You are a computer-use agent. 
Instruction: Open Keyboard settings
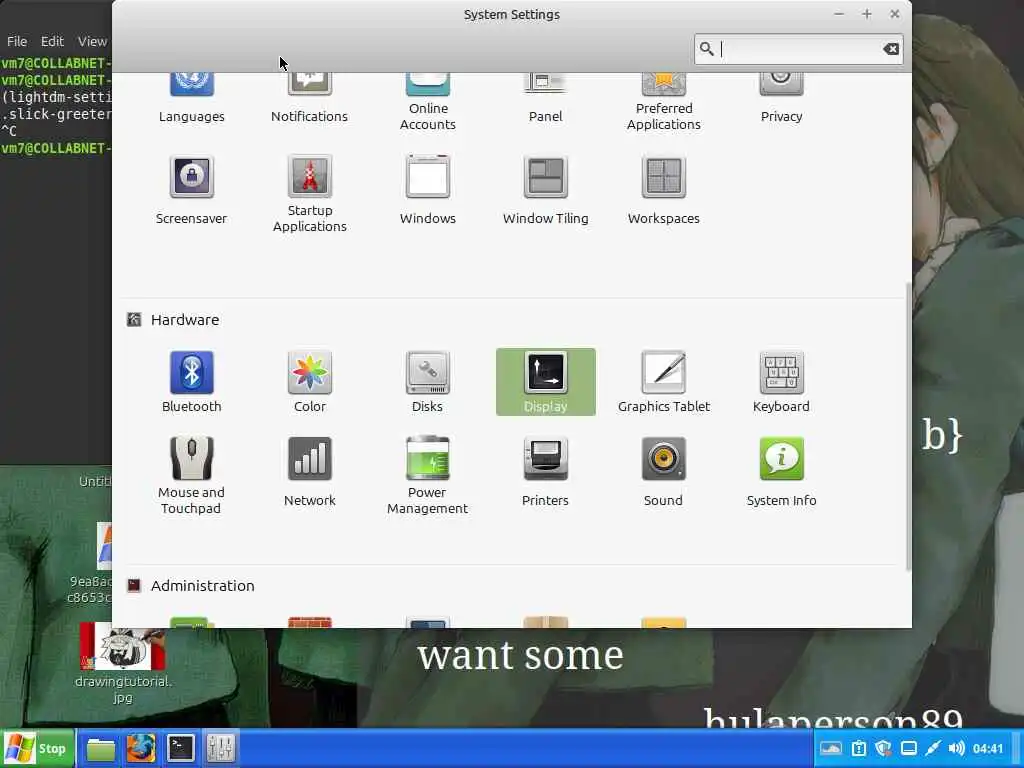[x=781, y=381]
